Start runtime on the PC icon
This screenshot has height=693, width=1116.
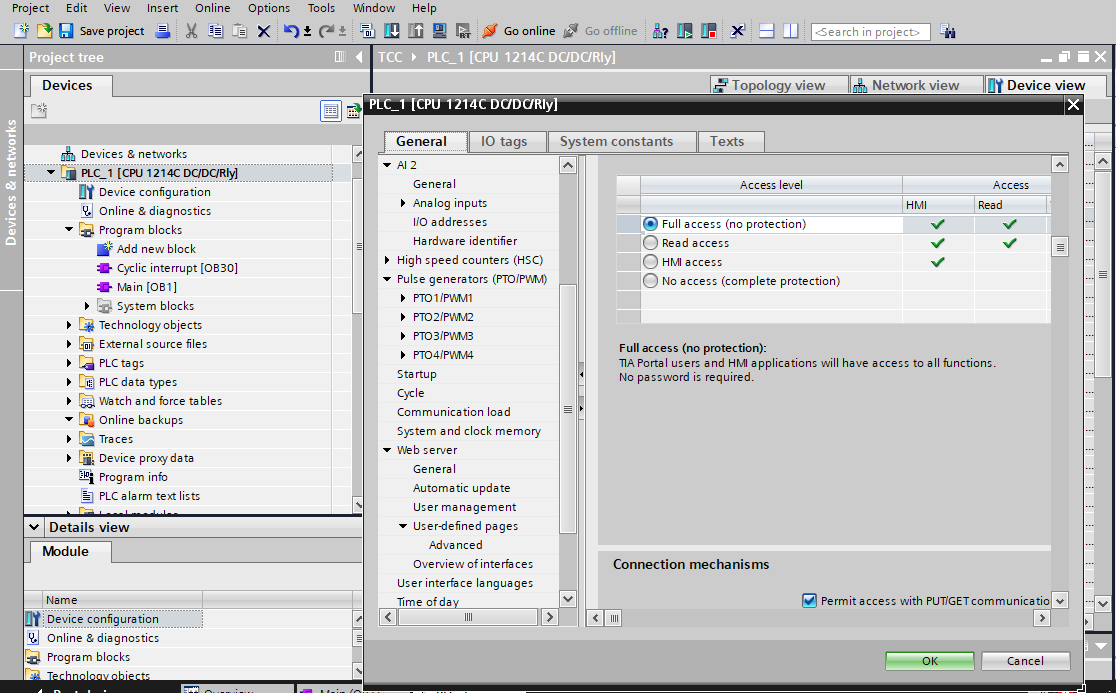pyautogui.click(x=463, y=31)
